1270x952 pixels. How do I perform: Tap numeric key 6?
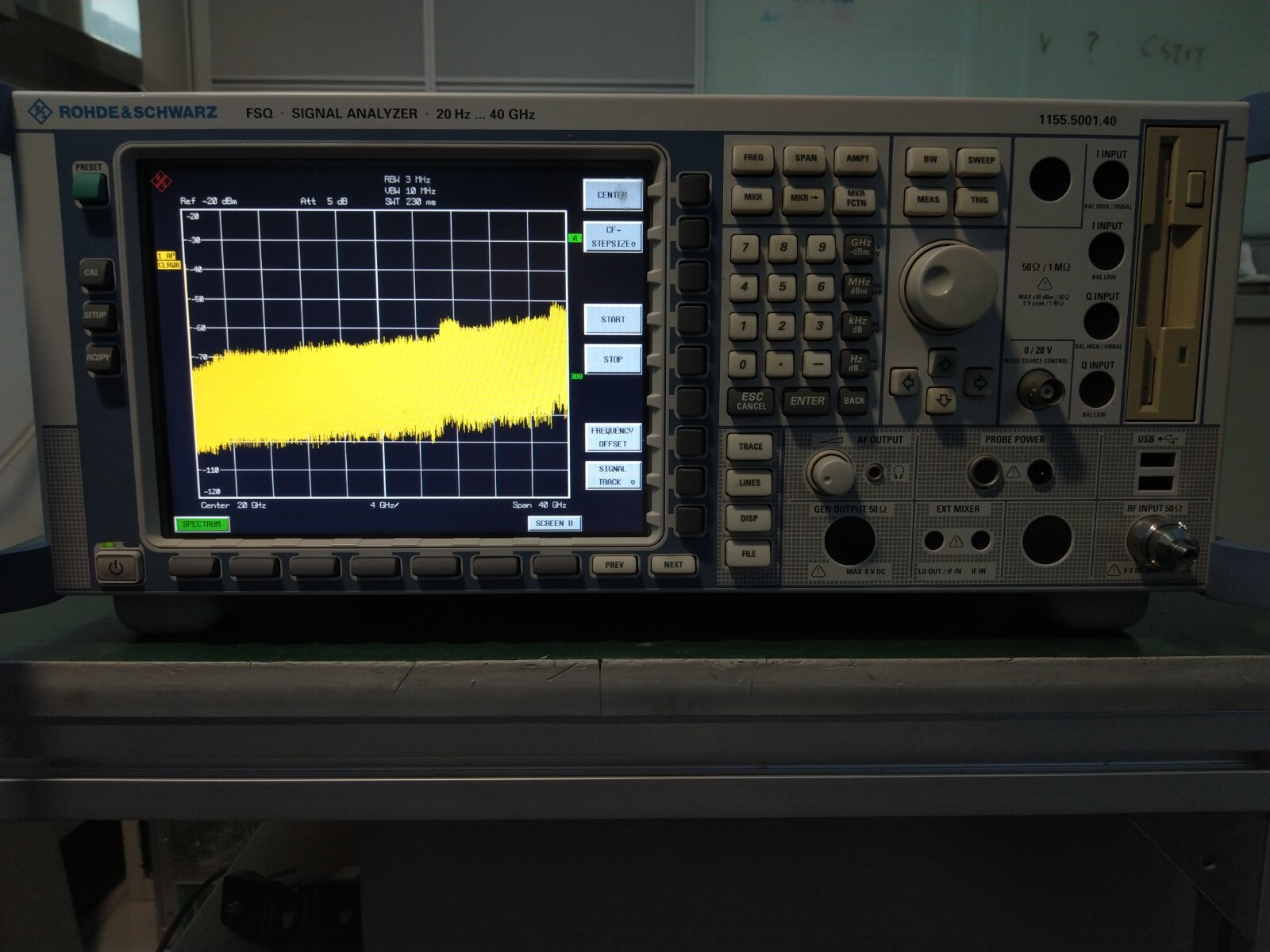tap(820, 286)
